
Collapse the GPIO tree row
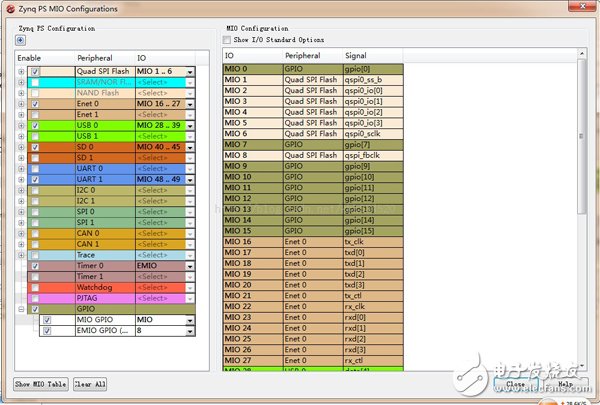[x=22, y=309]
